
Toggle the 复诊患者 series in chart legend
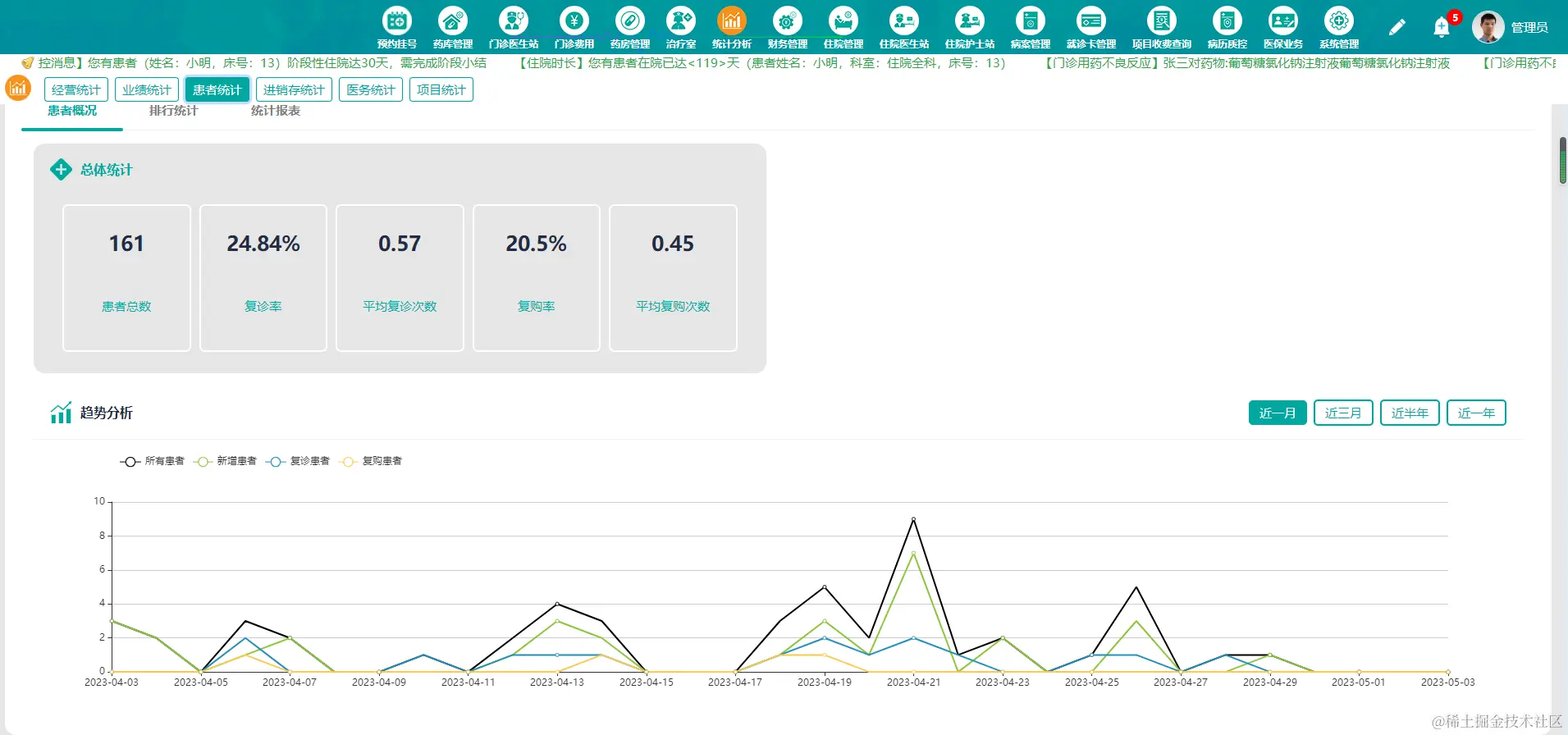[298, 461]
